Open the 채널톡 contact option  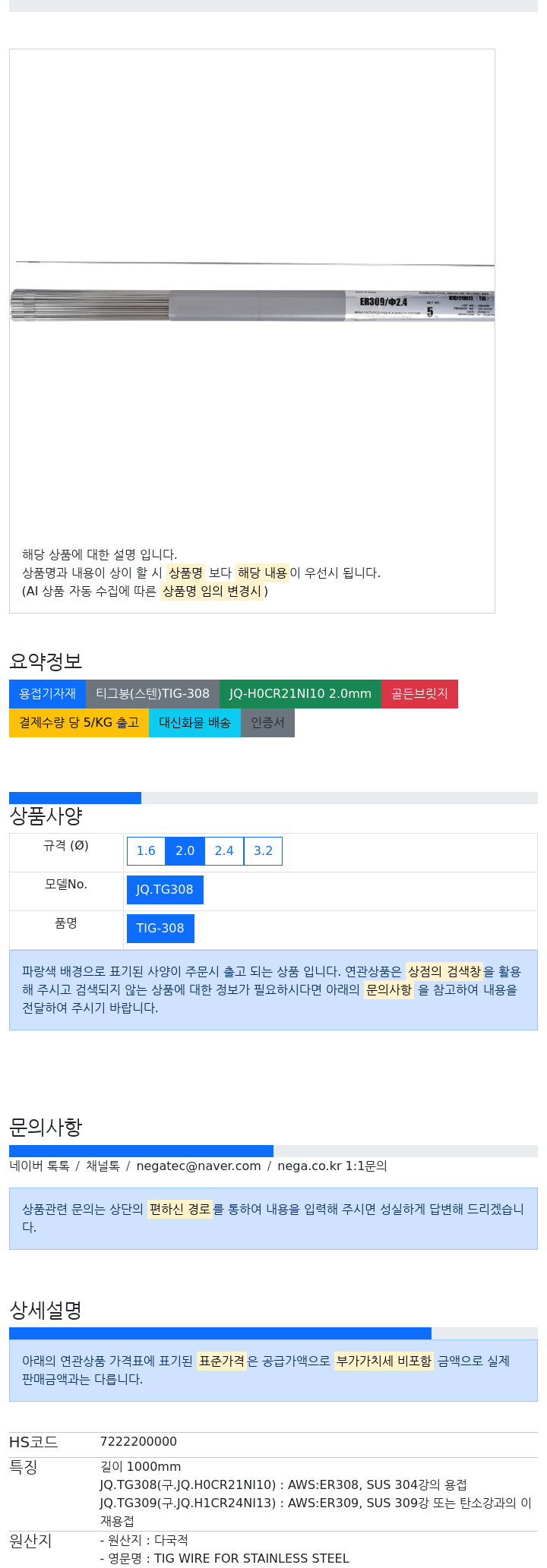(103, 1166)
